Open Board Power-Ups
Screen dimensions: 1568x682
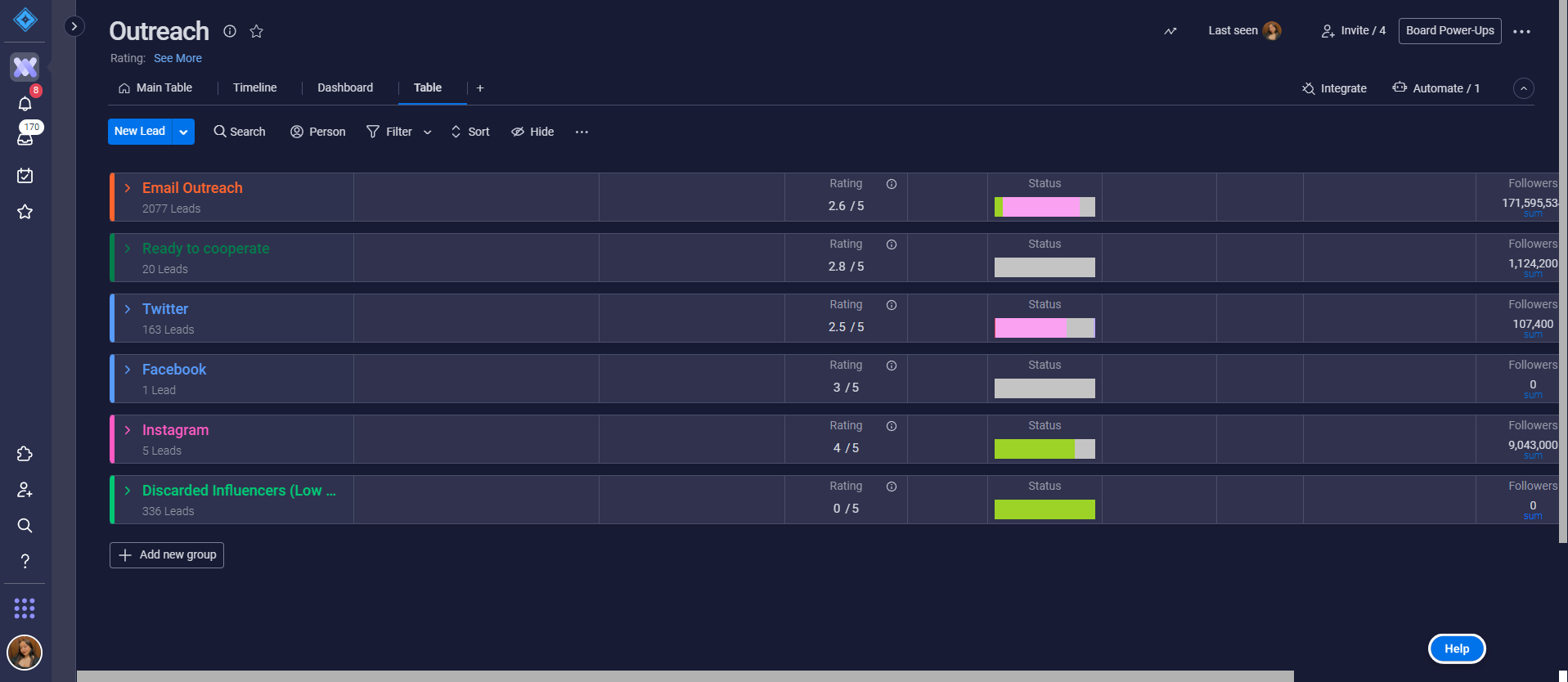coord(1449,31)
